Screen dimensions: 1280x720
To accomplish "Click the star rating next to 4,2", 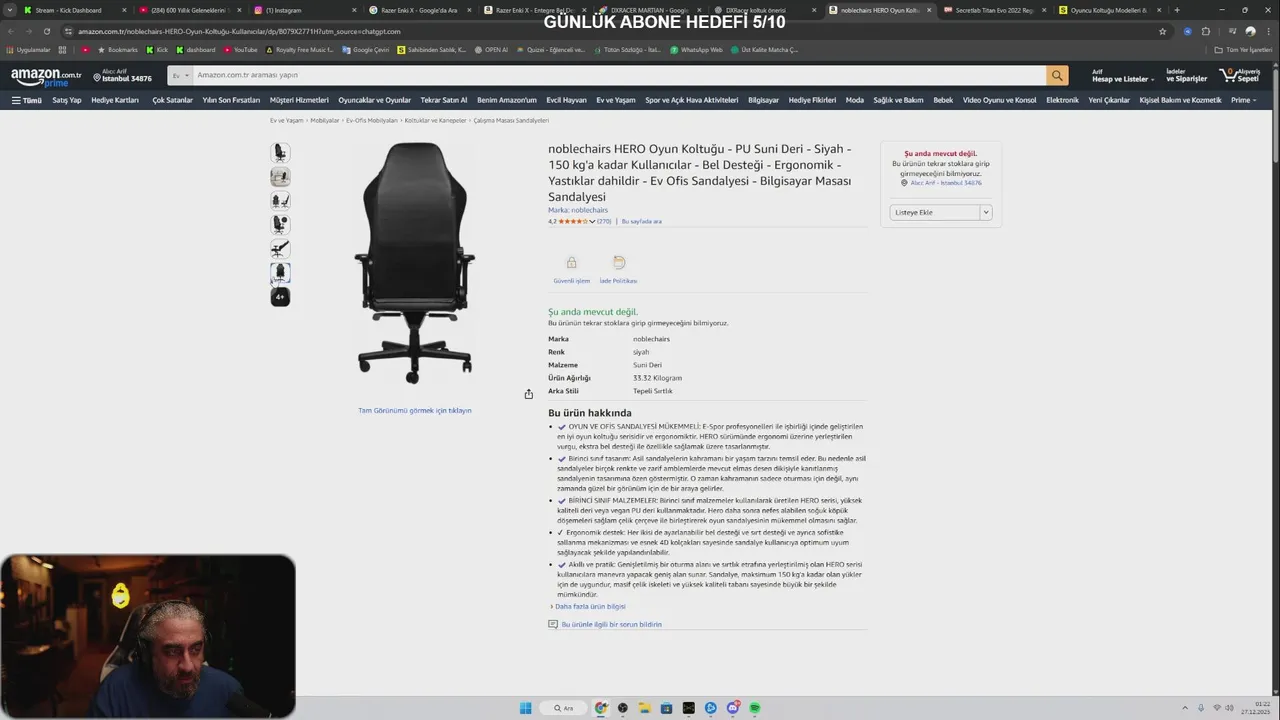I will click(x=573, y=221).
